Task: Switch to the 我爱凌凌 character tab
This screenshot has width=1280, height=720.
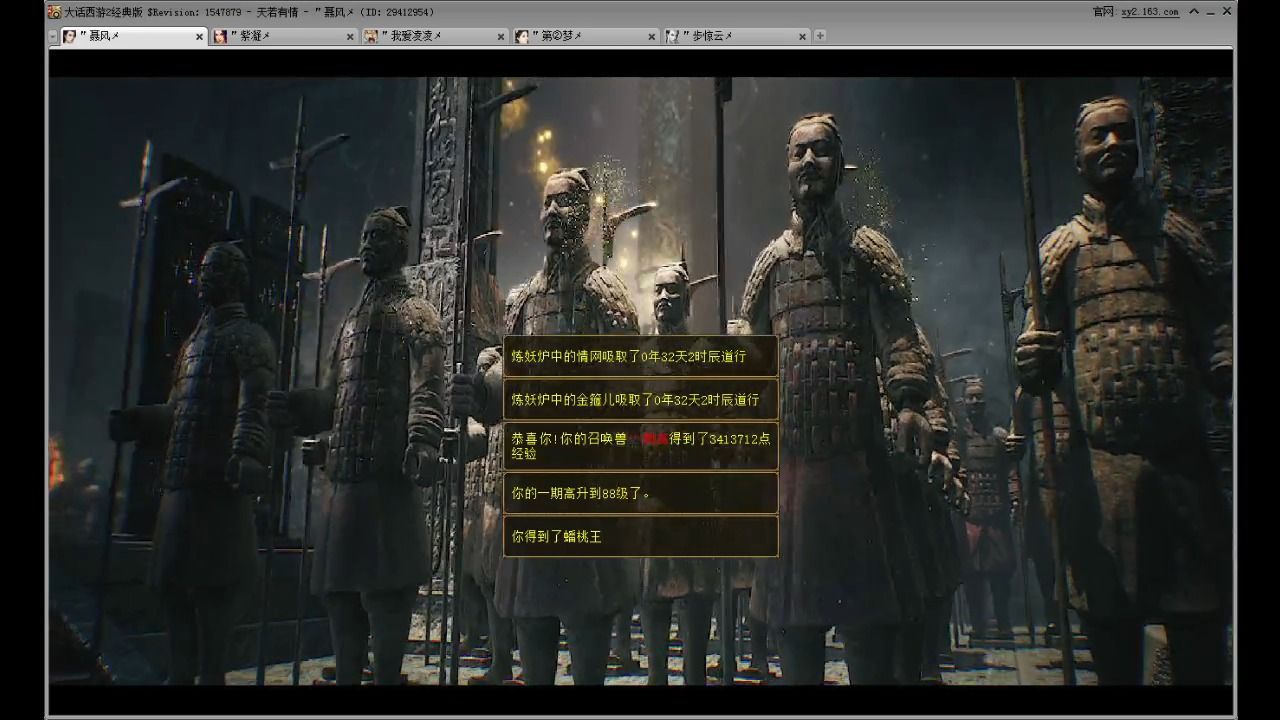Action: click(435, 36)
